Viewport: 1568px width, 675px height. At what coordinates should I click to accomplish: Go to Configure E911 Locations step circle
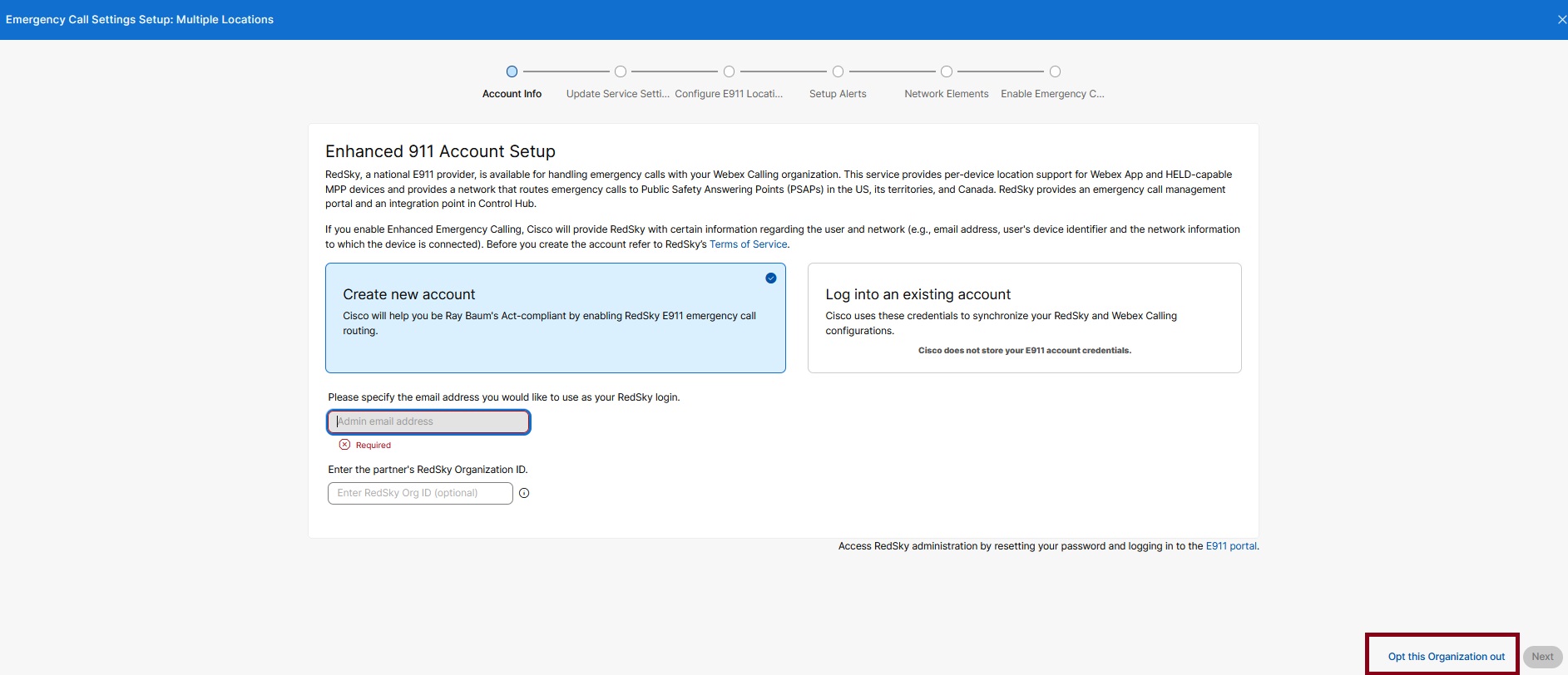[x=729, y=71]
